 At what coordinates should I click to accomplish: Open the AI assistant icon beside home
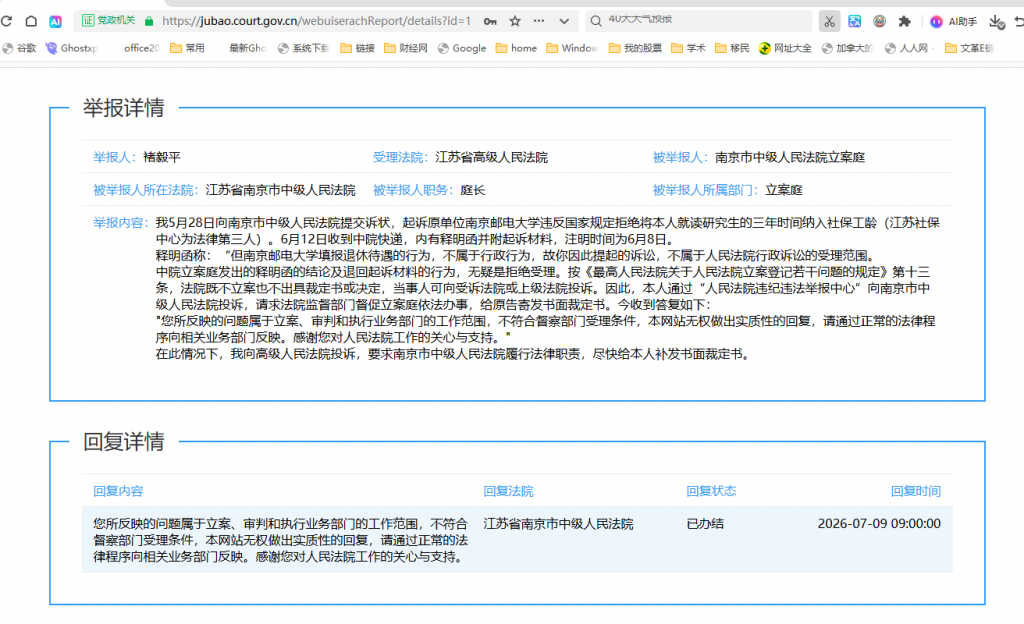56,22
